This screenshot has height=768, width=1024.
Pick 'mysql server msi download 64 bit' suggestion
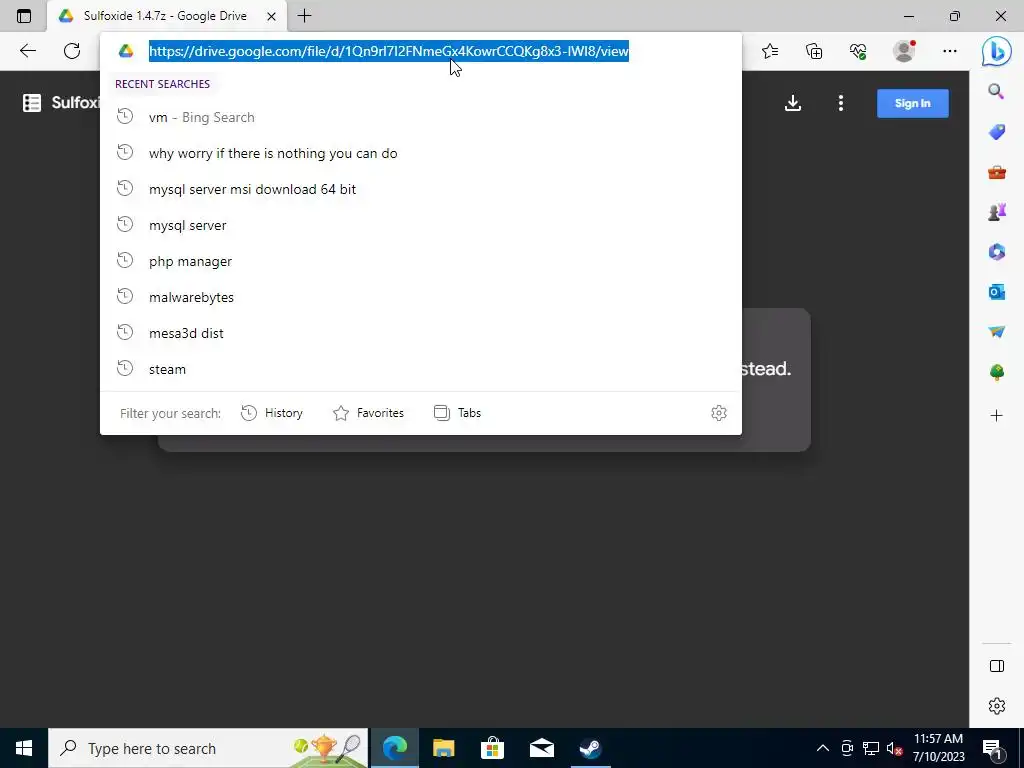pyautogui.click(x=421, y=189)
